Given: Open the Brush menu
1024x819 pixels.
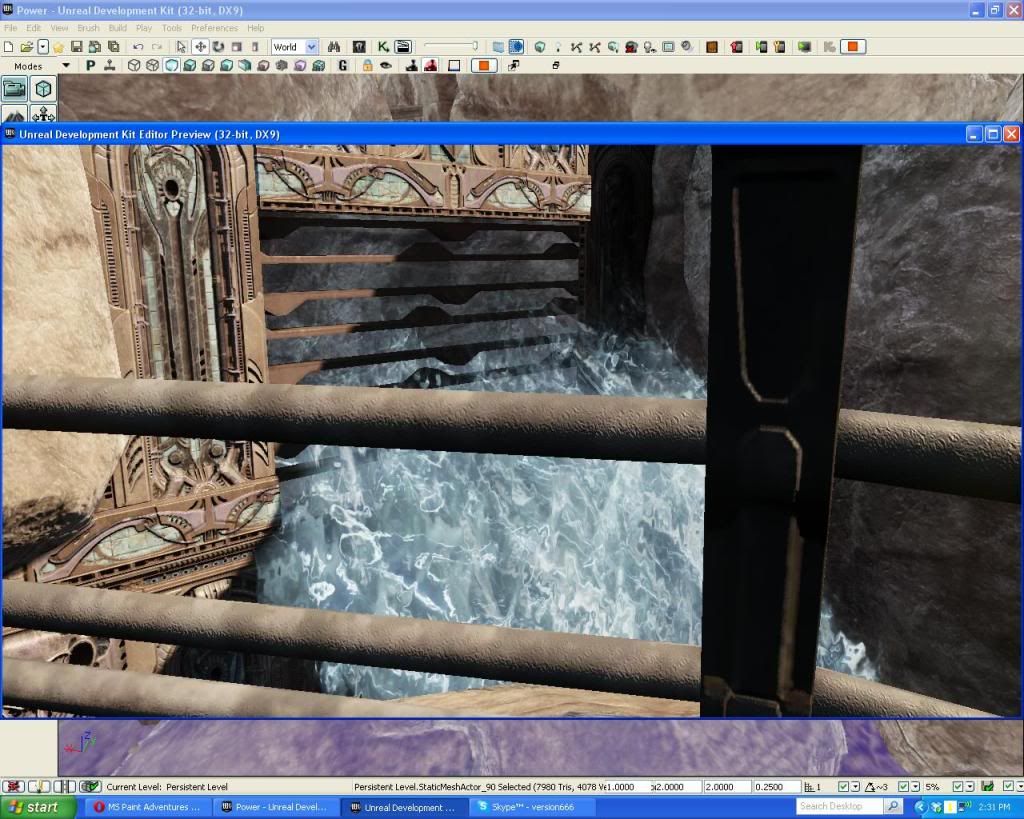Looking at the screenshot, I should tap(88, 28).
